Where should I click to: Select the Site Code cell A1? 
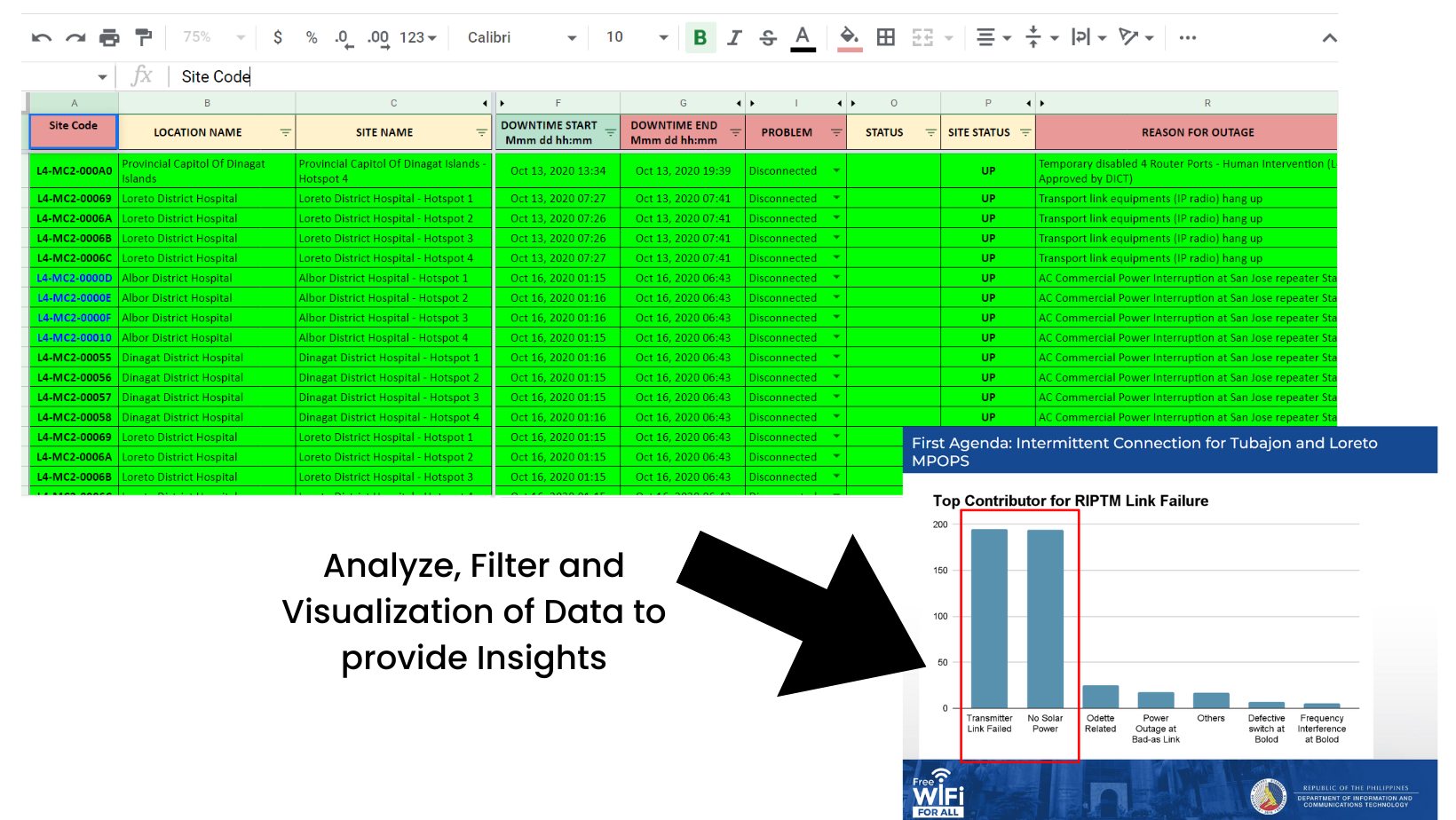click(x=74, y=132)
